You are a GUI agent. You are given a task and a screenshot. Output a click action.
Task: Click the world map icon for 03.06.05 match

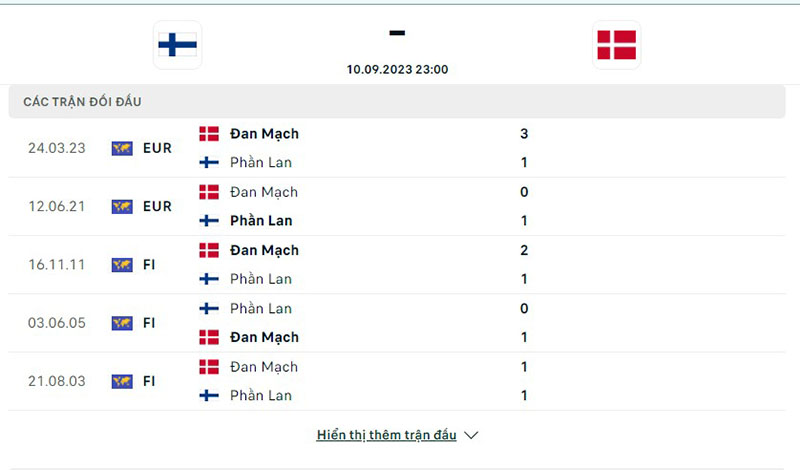pyautogui.click(x=122, y=323)
